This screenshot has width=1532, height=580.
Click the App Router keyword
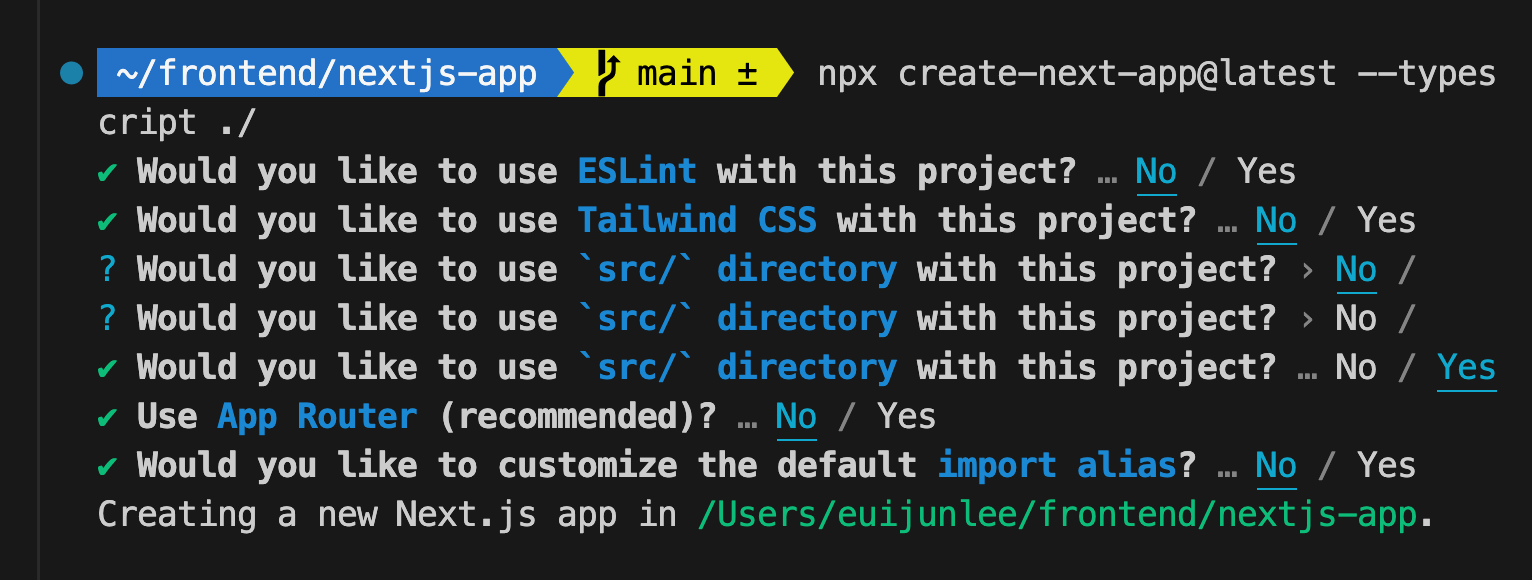coord(317,417)
